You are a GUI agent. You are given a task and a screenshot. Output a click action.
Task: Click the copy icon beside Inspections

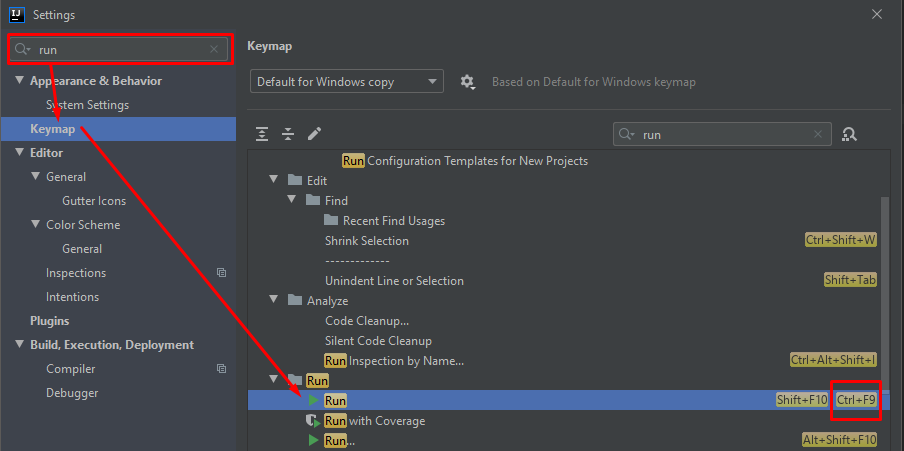222,273
